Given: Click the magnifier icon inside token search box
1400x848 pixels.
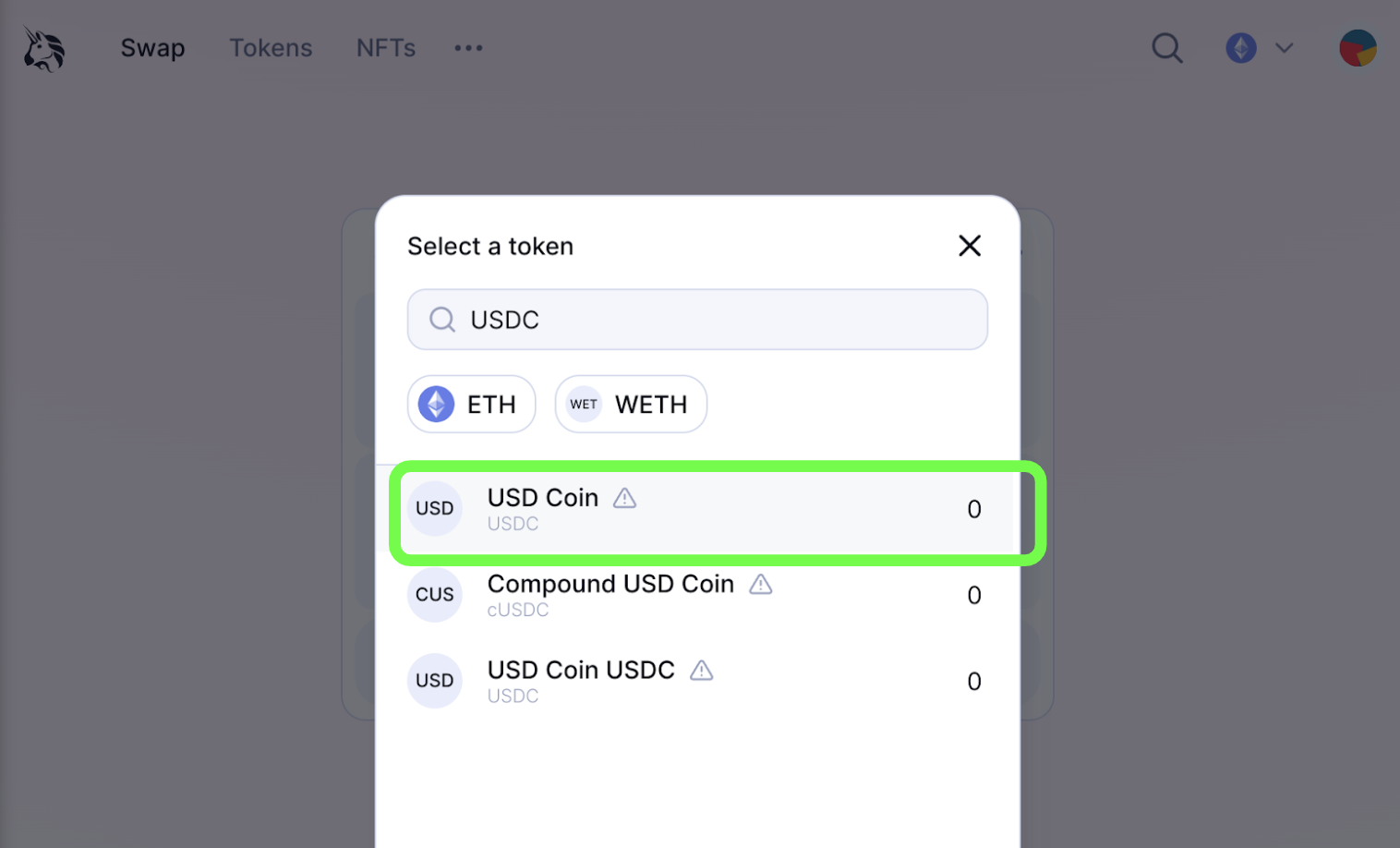Looking at the screenshot, I should [x=442, y=320].
